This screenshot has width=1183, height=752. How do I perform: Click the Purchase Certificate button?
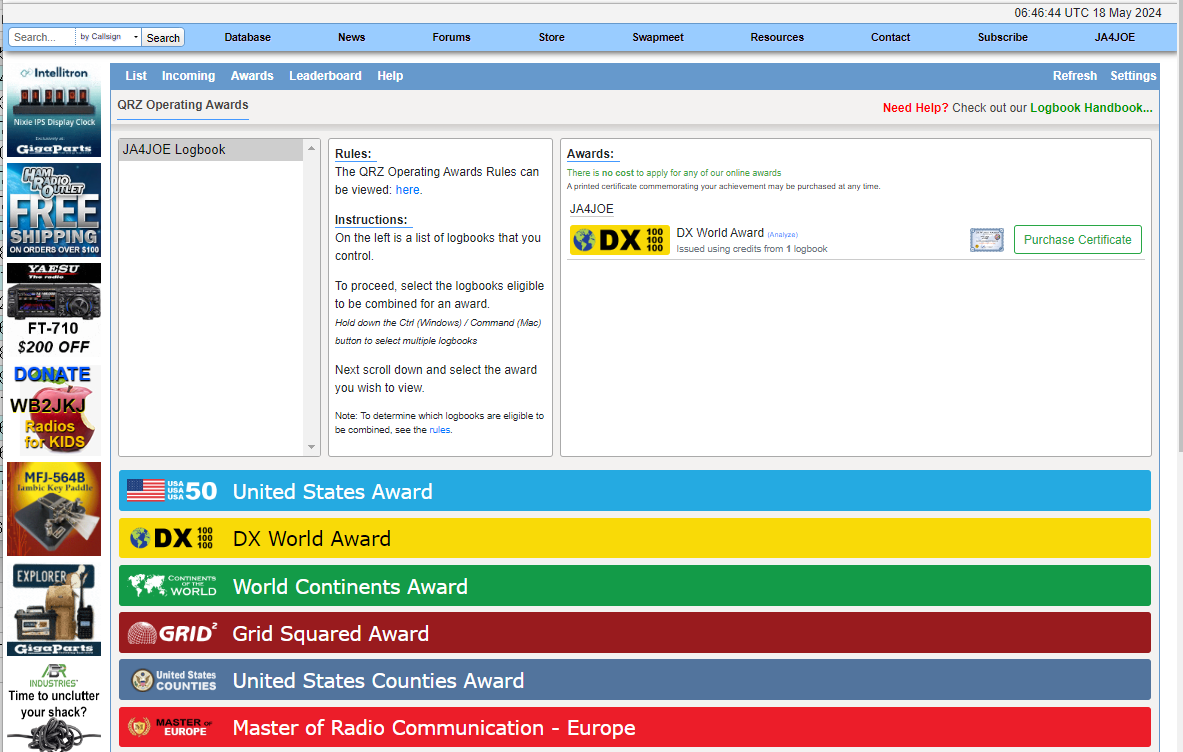(1077, 240)
